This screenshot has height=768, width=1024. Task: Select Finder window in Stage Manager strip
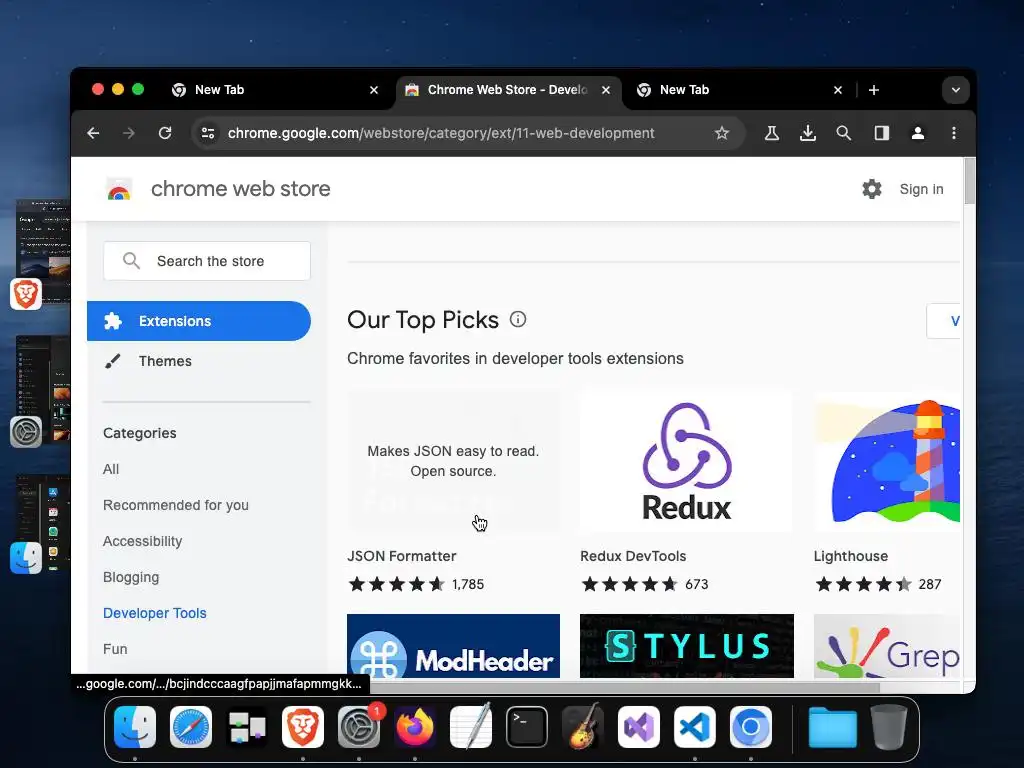[x=42, y=524]
